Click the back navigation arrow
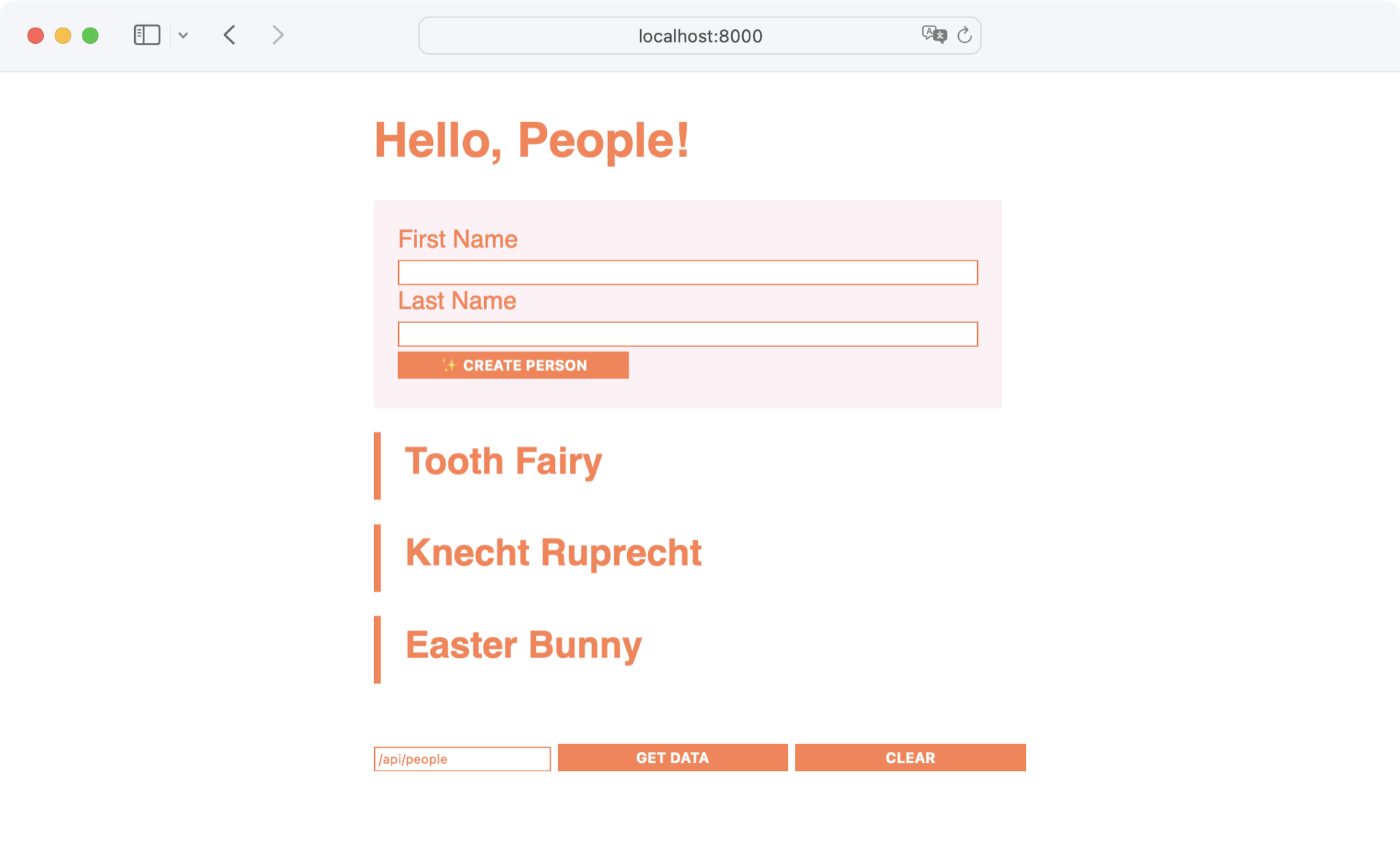Screen dimensions: 1400x841 pyautogui.click(x=229, y=35)
